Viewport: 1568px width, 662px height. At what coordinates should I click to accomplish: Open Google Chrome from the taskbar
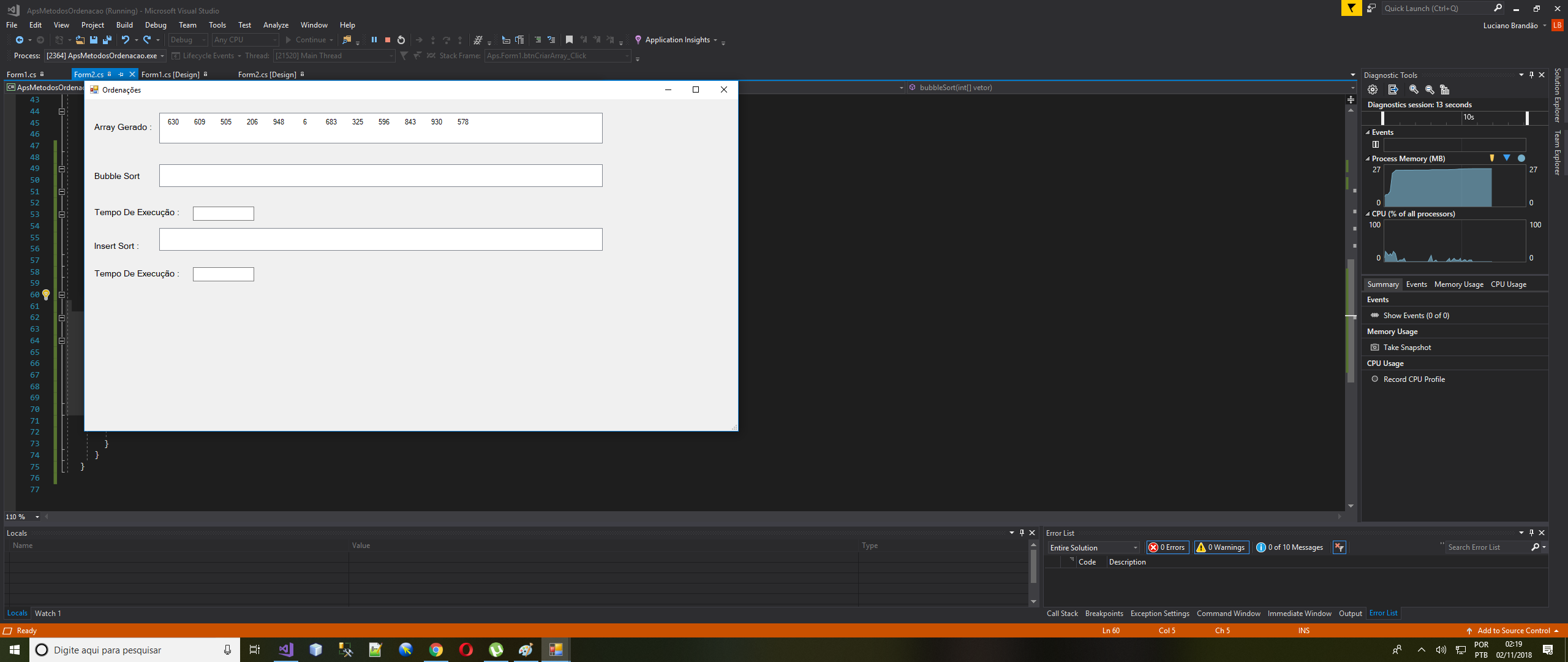pyautogui.click(x=436, y=650)
